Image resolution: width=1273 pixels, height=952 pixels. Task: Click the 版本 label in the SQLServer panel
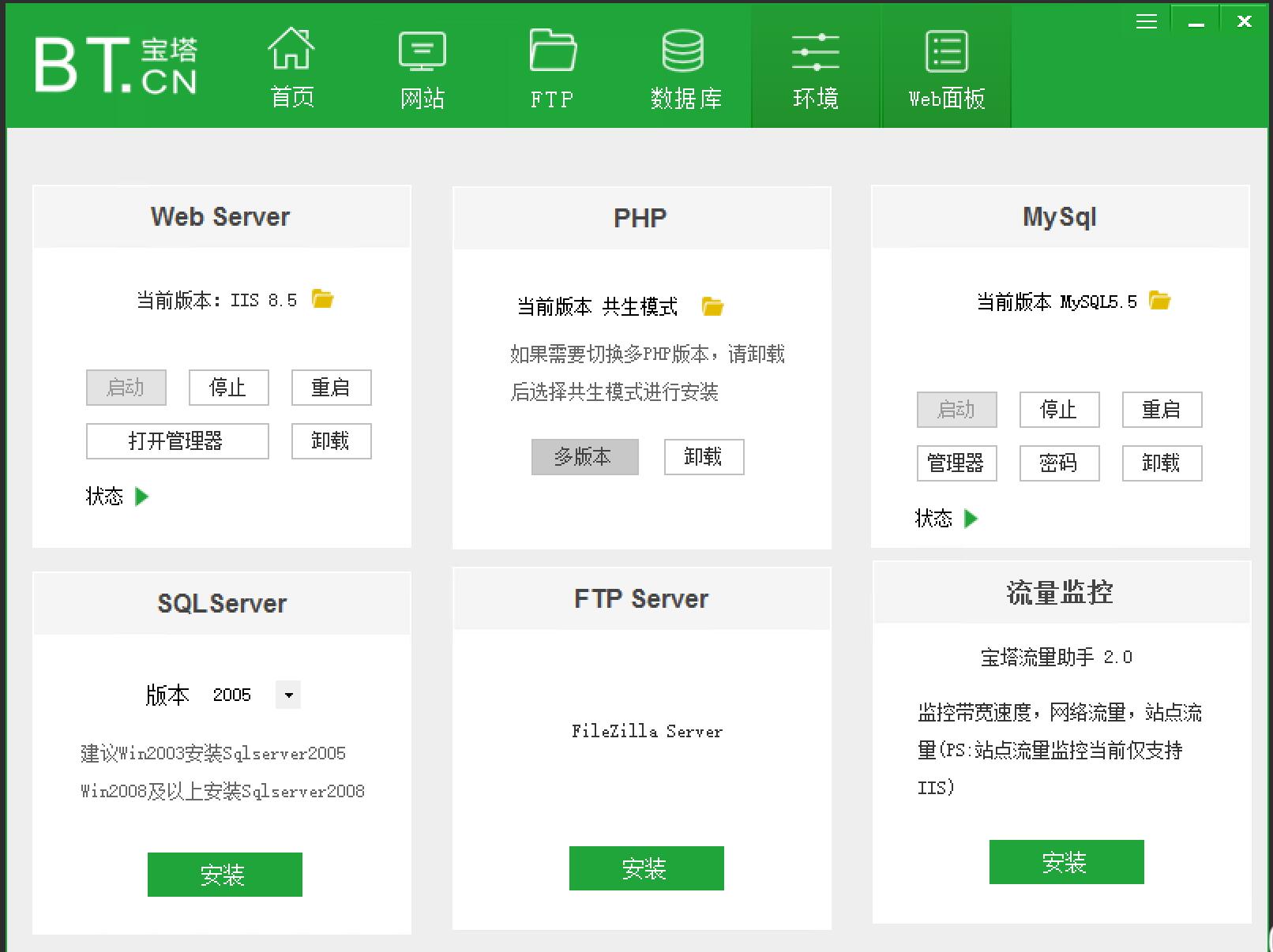coord(167,695)
